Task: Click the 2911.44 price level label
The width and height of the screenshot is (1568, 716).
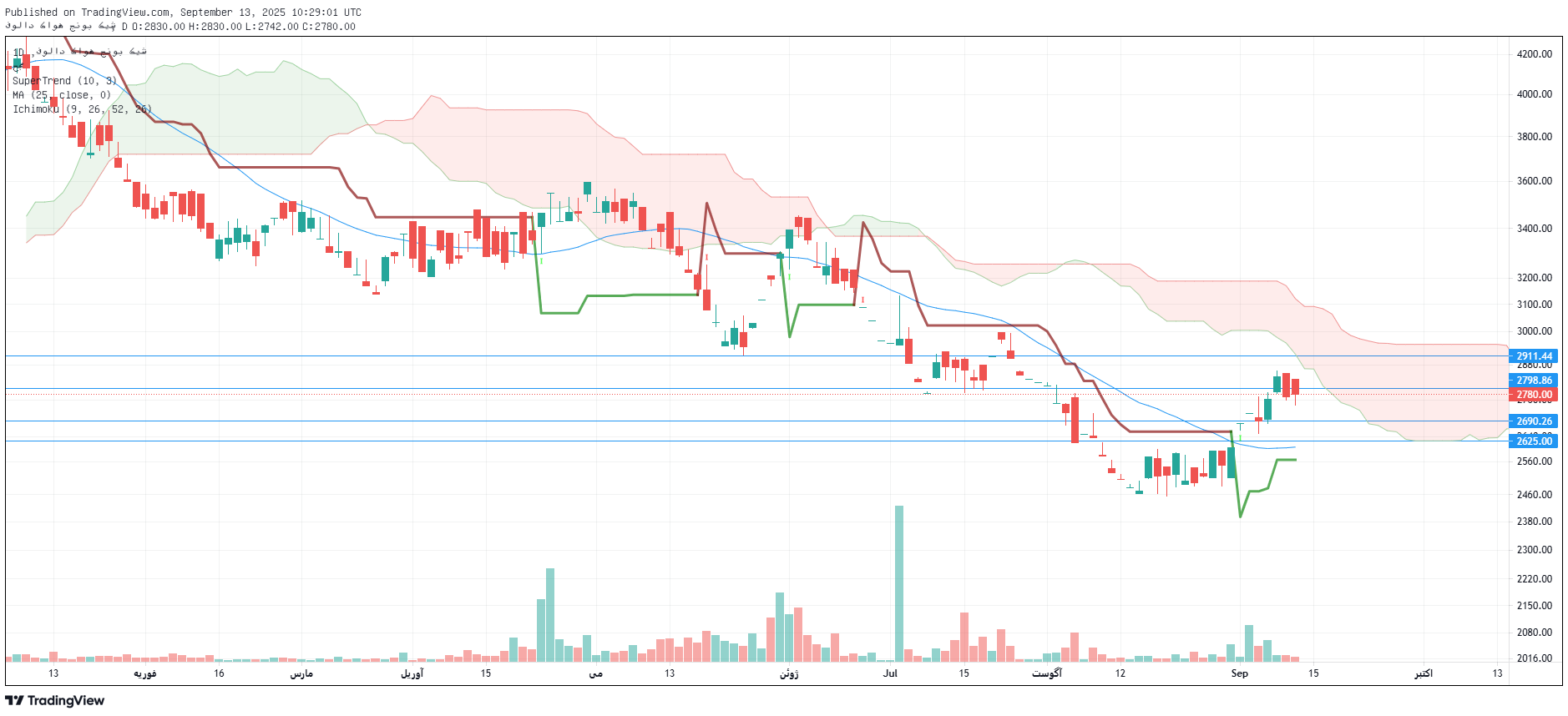Action: [1533, 356]
